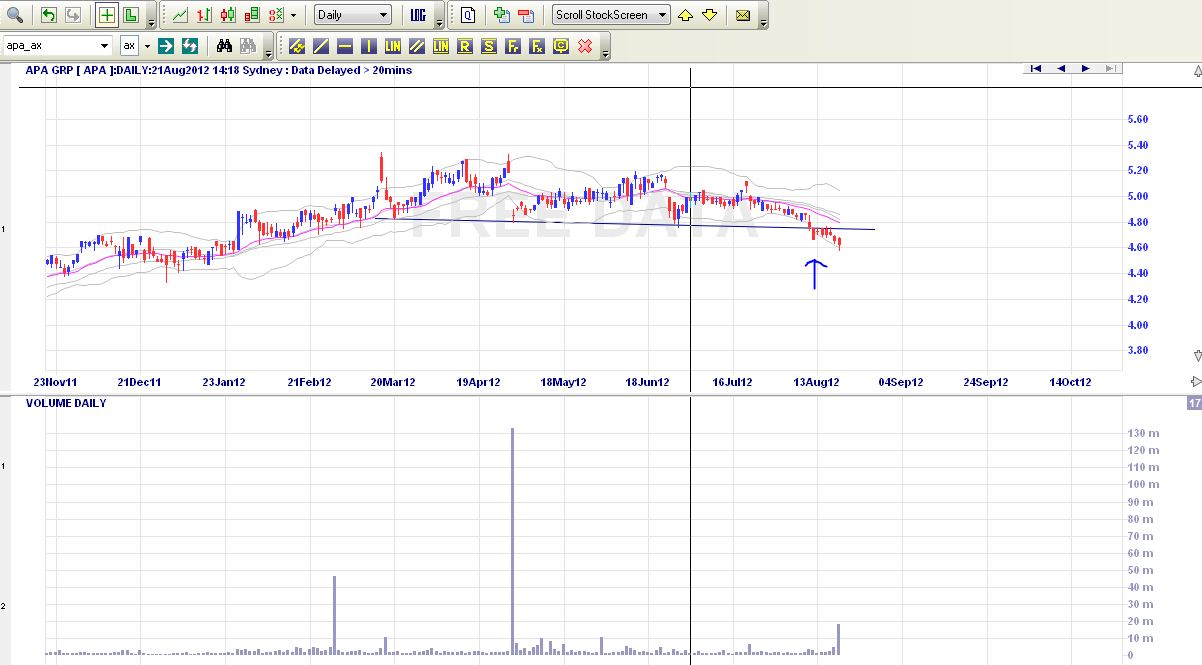
Task: Select the diagonal trend line tool
Action: [321, 46]
